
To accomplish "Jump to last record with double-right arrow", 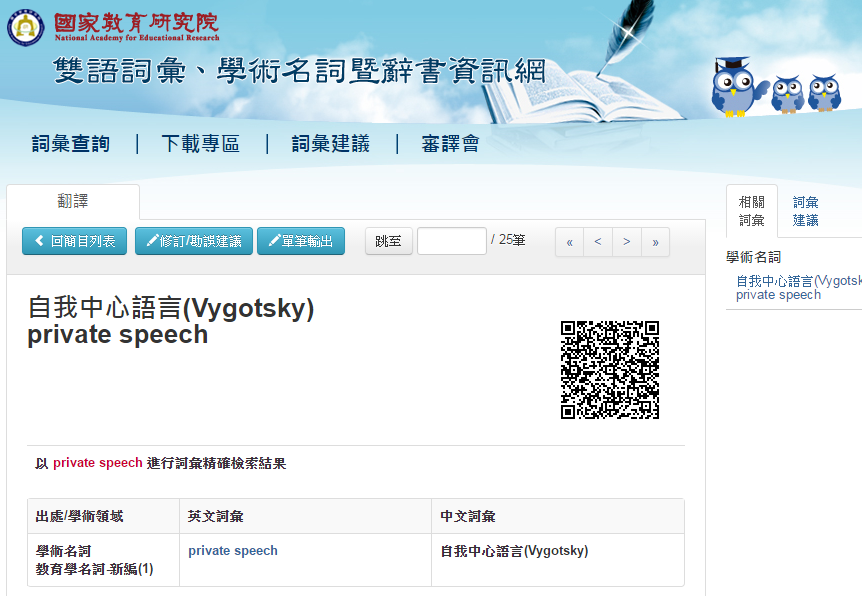I will coord(655,242).
